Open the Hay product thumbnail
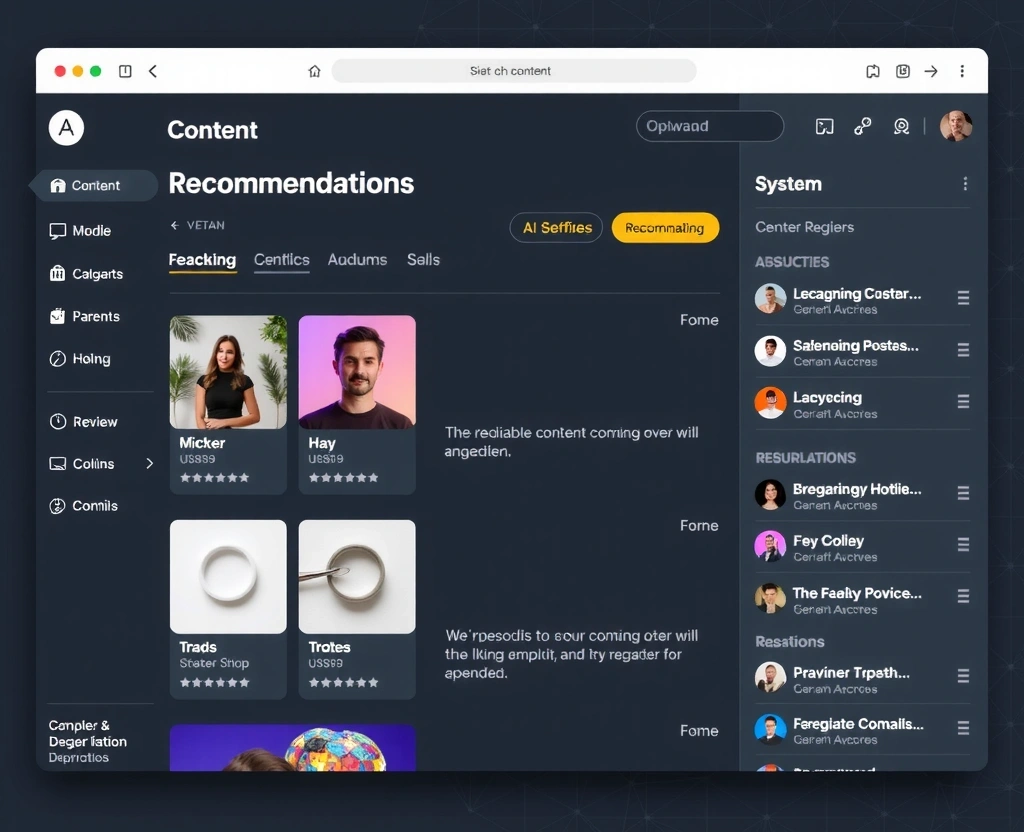Screen dimensions: 1024x832 pos(356,372)
